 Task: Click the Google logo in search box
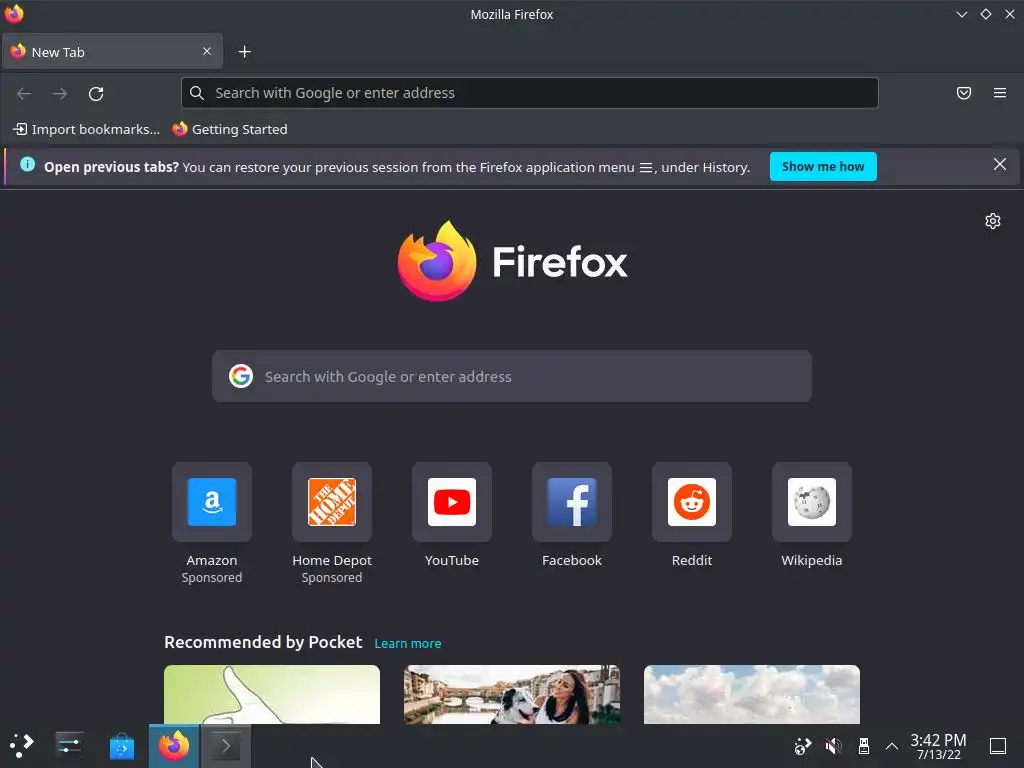[241, 376]
